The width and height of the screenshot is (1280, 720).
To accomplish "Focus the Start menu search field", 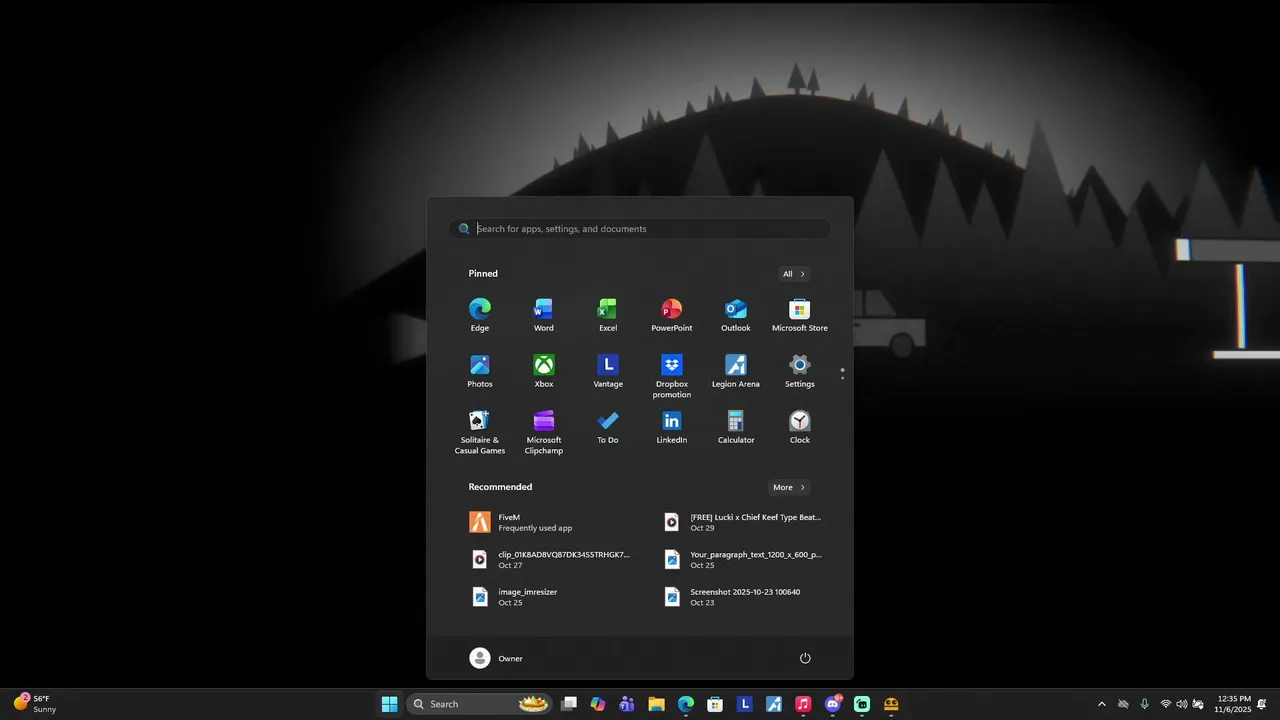I will coord(640,229).
